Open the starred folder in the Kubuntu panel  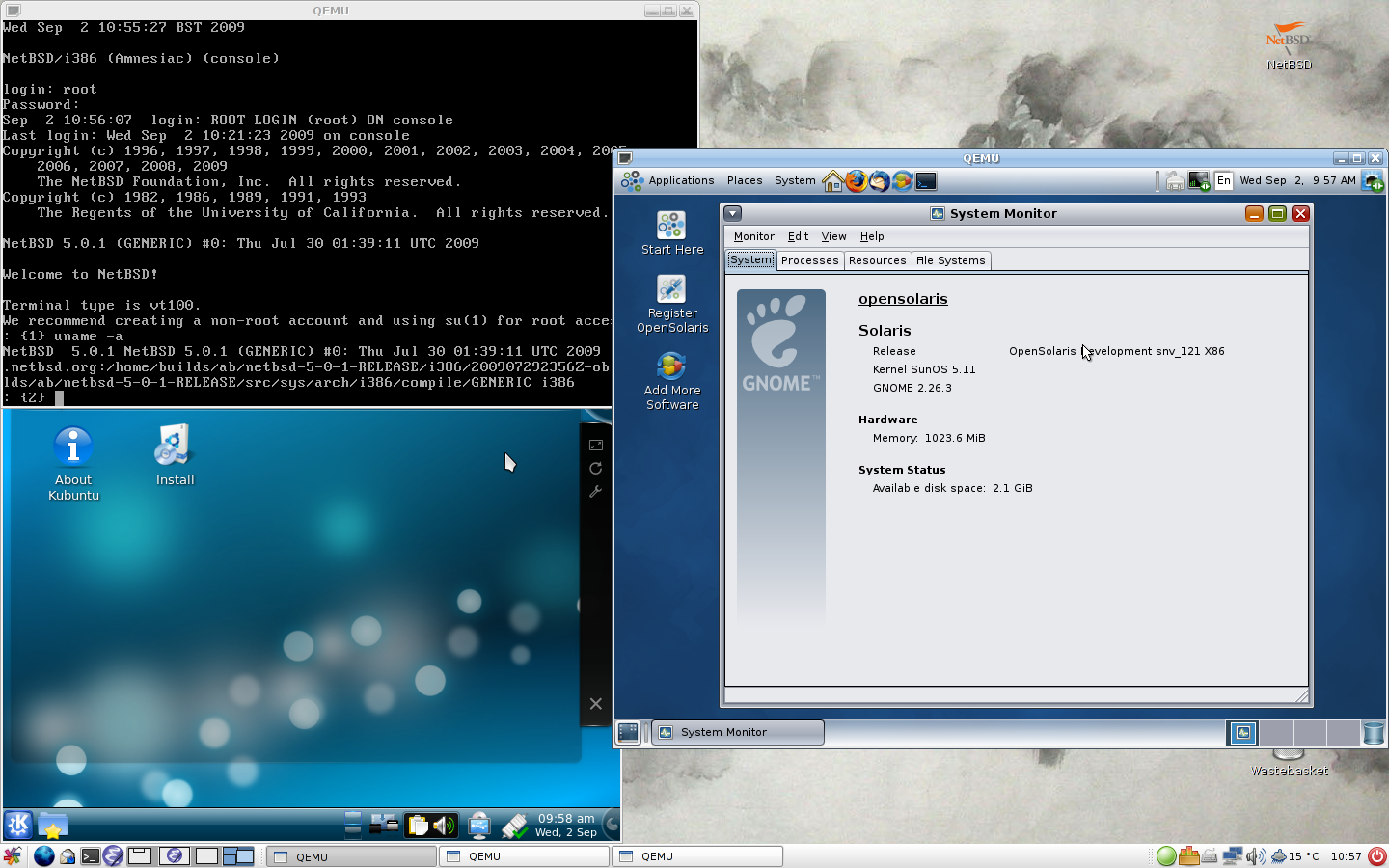(x=53, y=826)
